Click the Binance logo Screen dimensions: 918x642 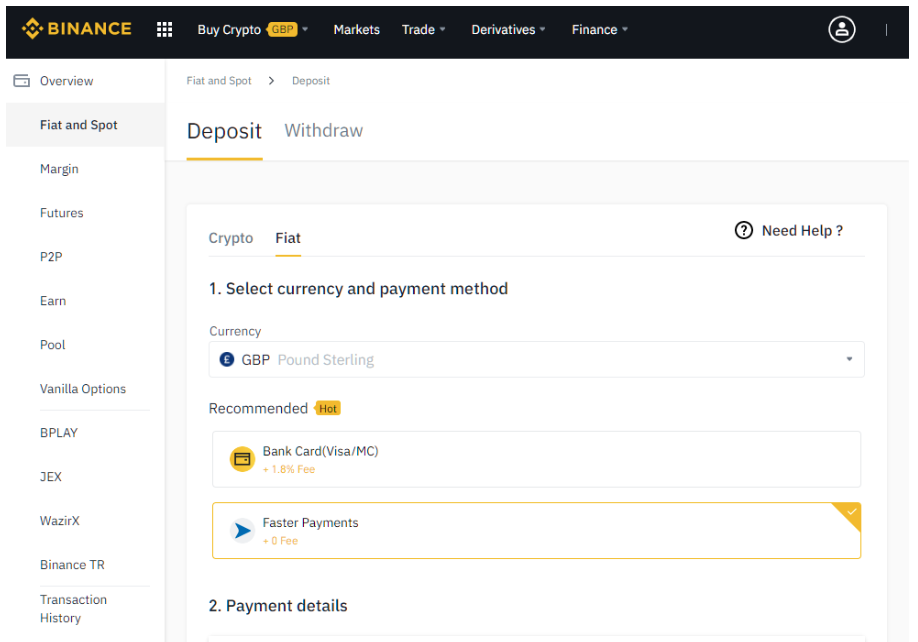click(77, 29)
